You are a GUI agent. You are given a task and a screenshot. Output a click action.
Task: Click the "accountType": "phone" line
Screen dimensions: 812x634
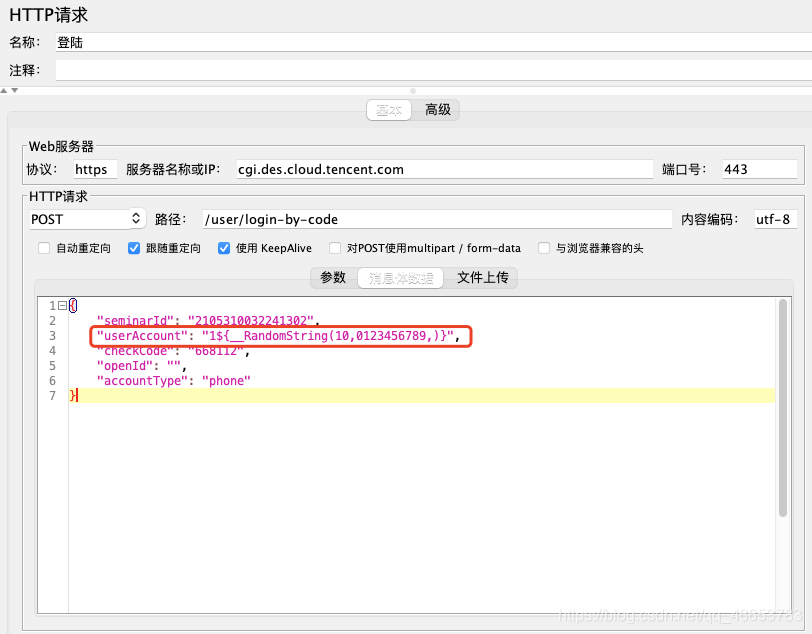pyautogui.click(x=173, y=381)
